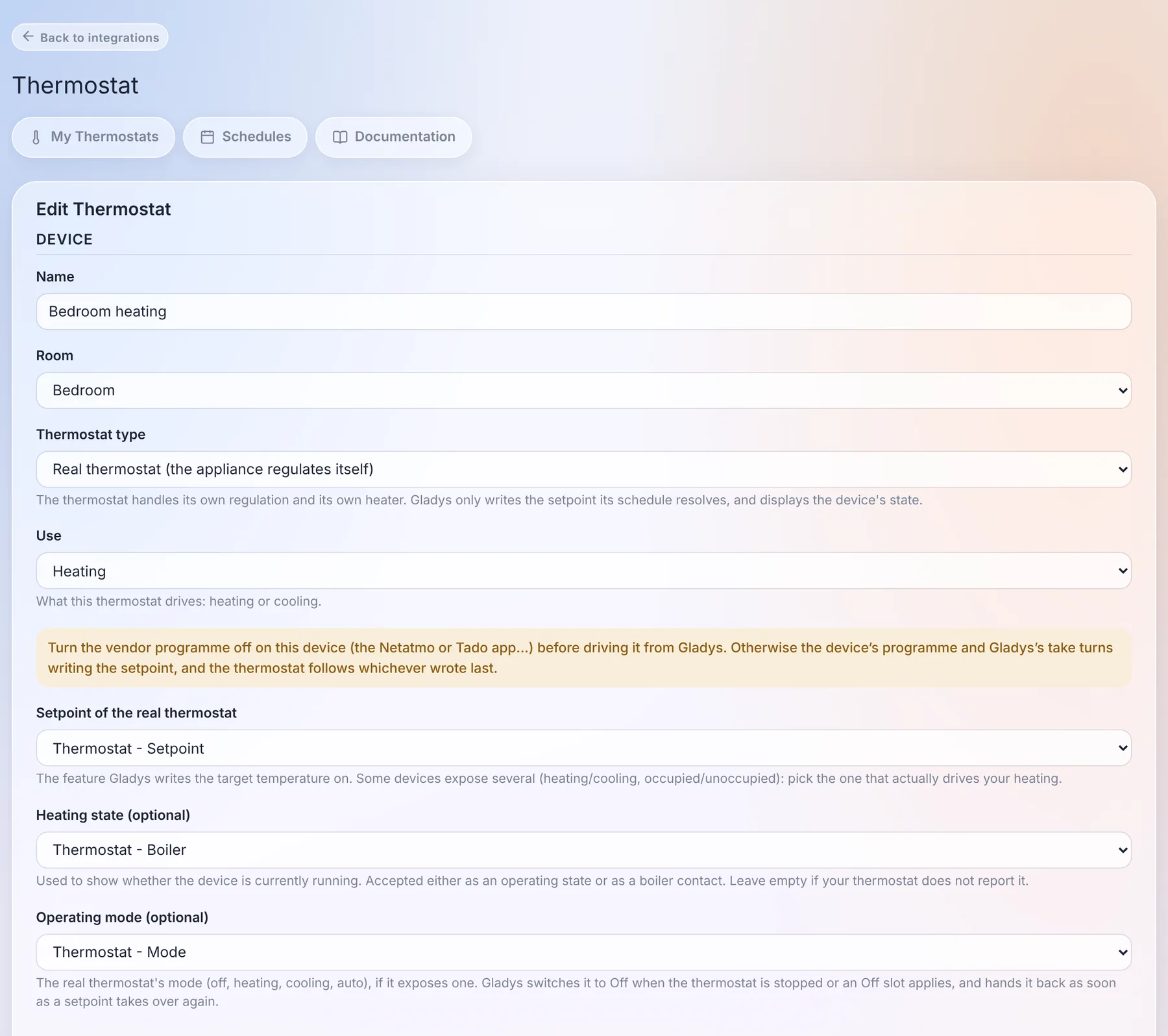Screen dimensions: 1168x1036
Task: Click the Room dropdown chevron arrow
Action: (x=1123, y=391)
